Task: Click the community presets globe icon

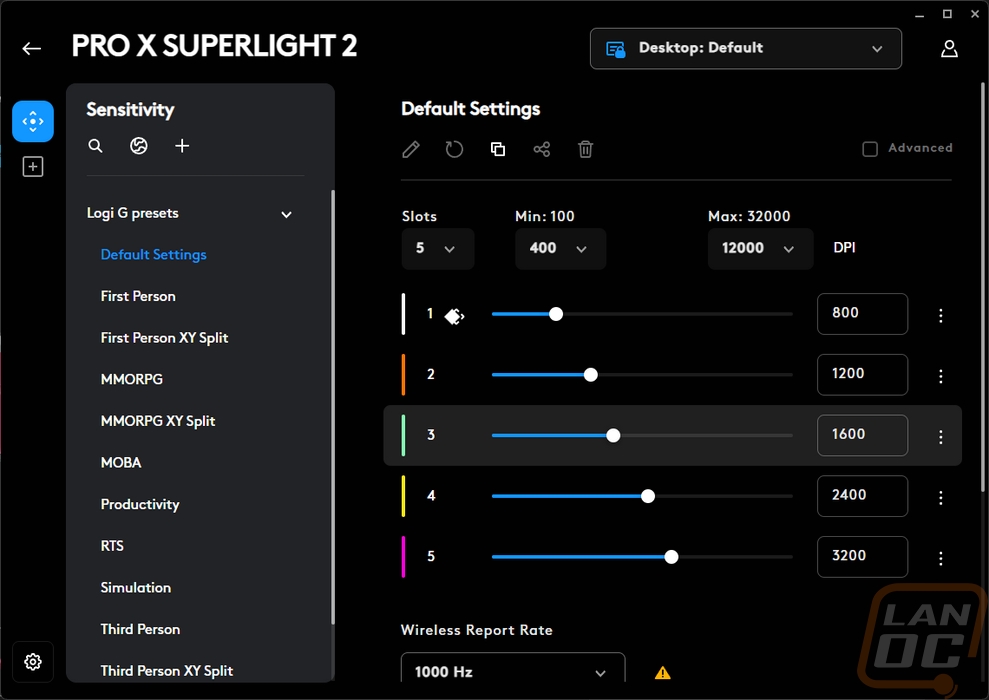Action: click(x=139, y=146)
